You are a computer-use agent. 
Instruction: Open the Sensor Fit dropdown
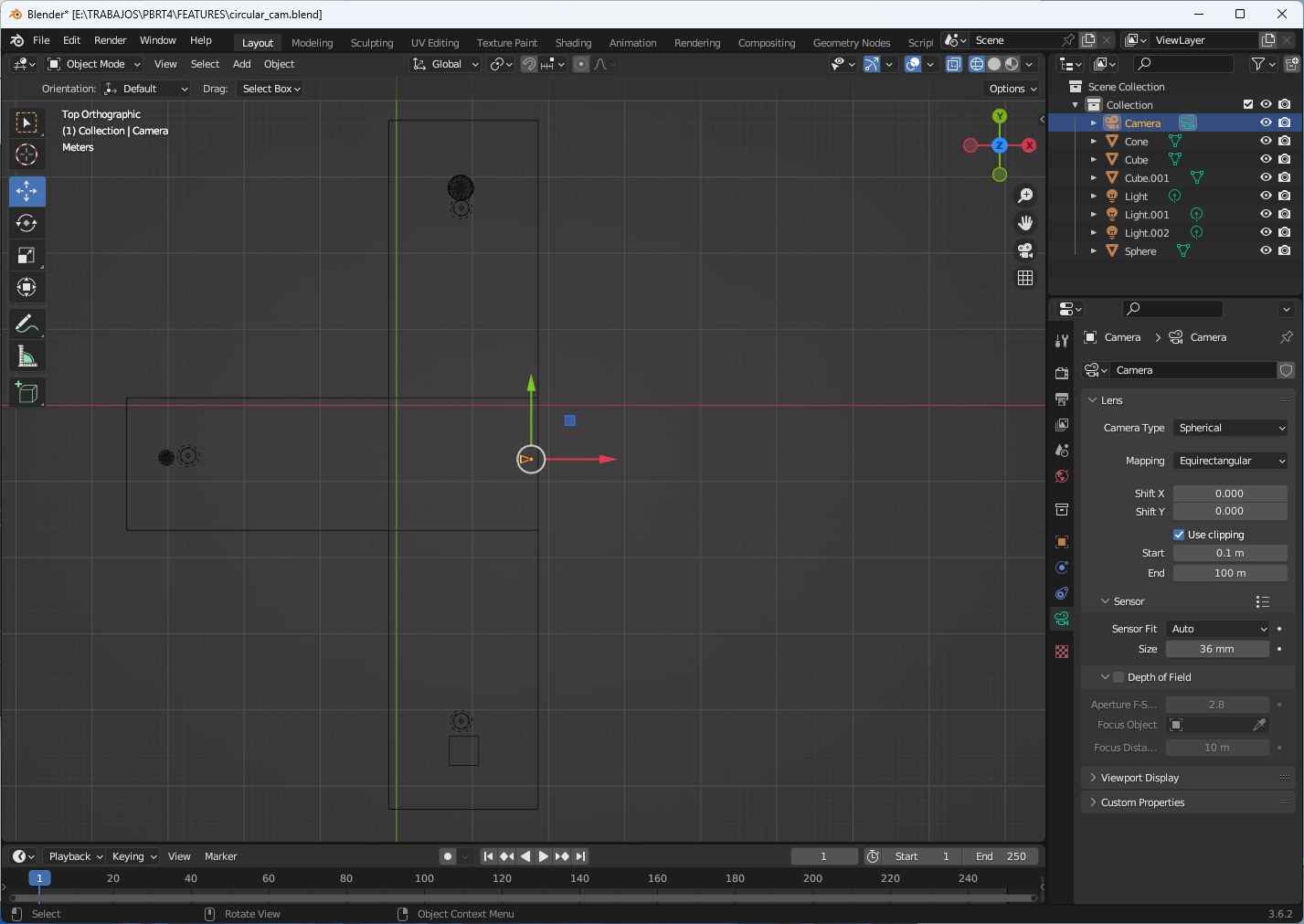pos(1217,628)
